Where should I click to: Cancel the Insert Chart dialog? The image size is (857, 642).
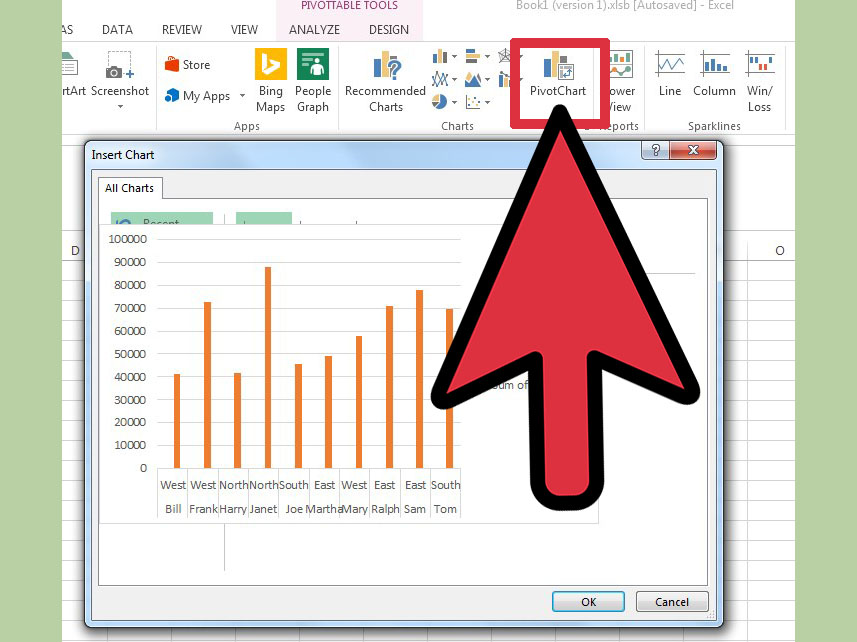tap(671, 601)
